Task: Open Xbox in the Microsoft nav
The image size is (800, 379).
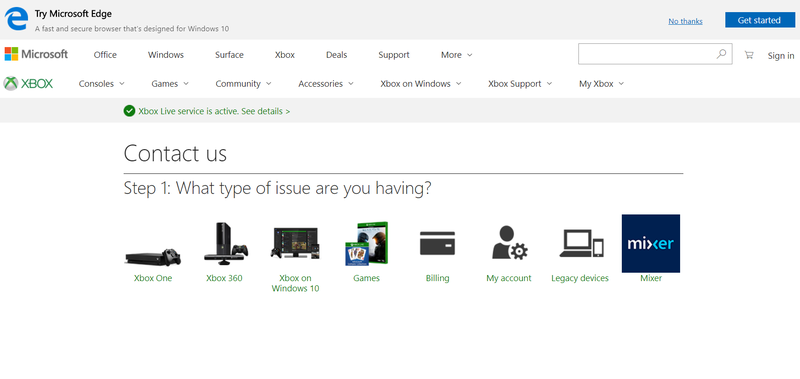Action: click(x=285, y=55)
